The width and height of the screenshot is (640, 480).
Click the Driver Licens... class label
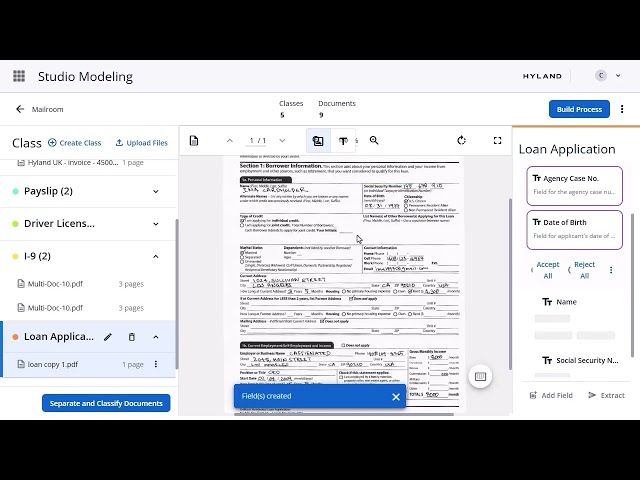tap(59, 224)
